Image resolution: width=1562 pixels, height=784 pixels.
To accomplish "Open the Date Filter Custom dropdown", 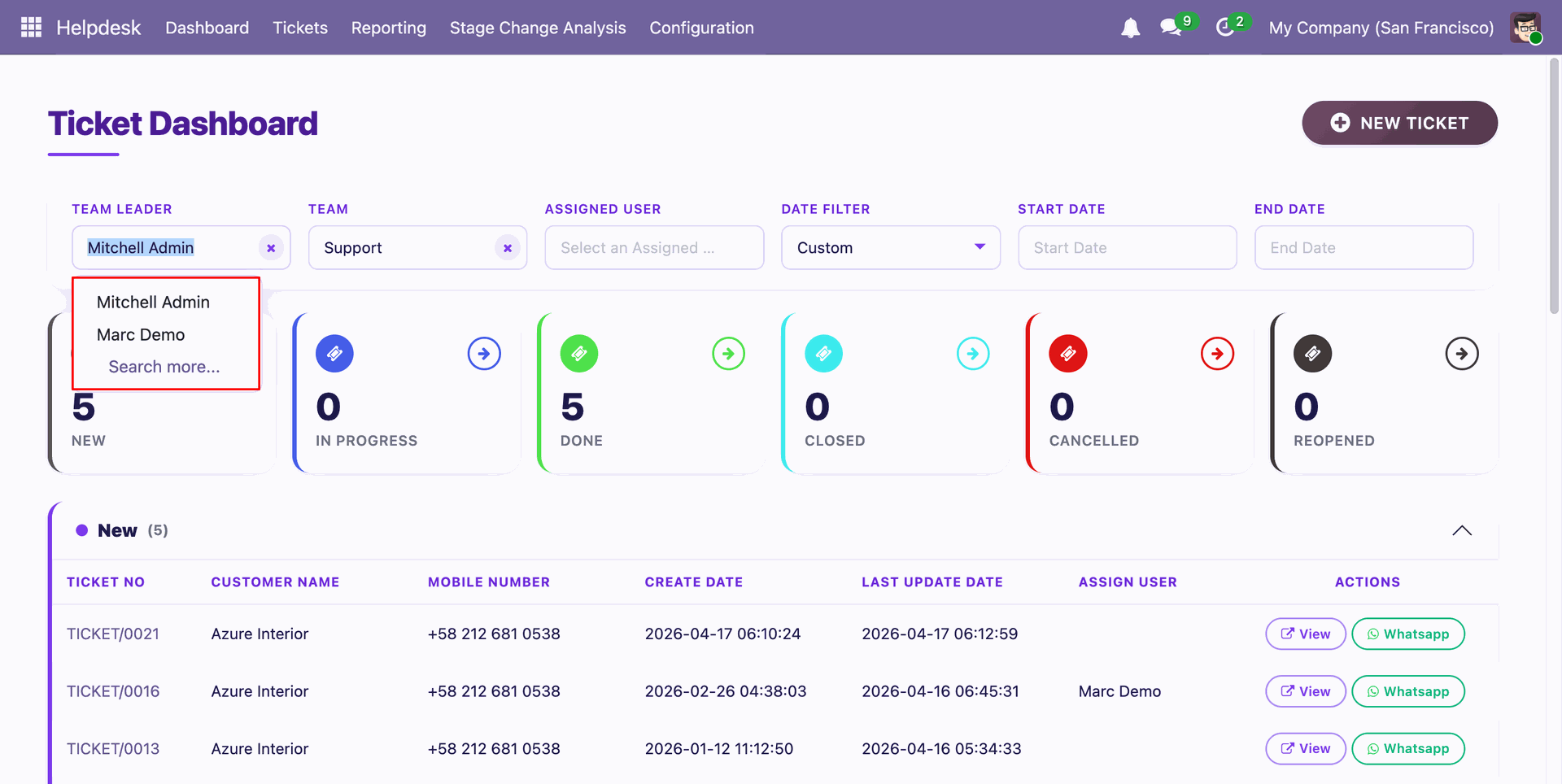I will [891, 248].
